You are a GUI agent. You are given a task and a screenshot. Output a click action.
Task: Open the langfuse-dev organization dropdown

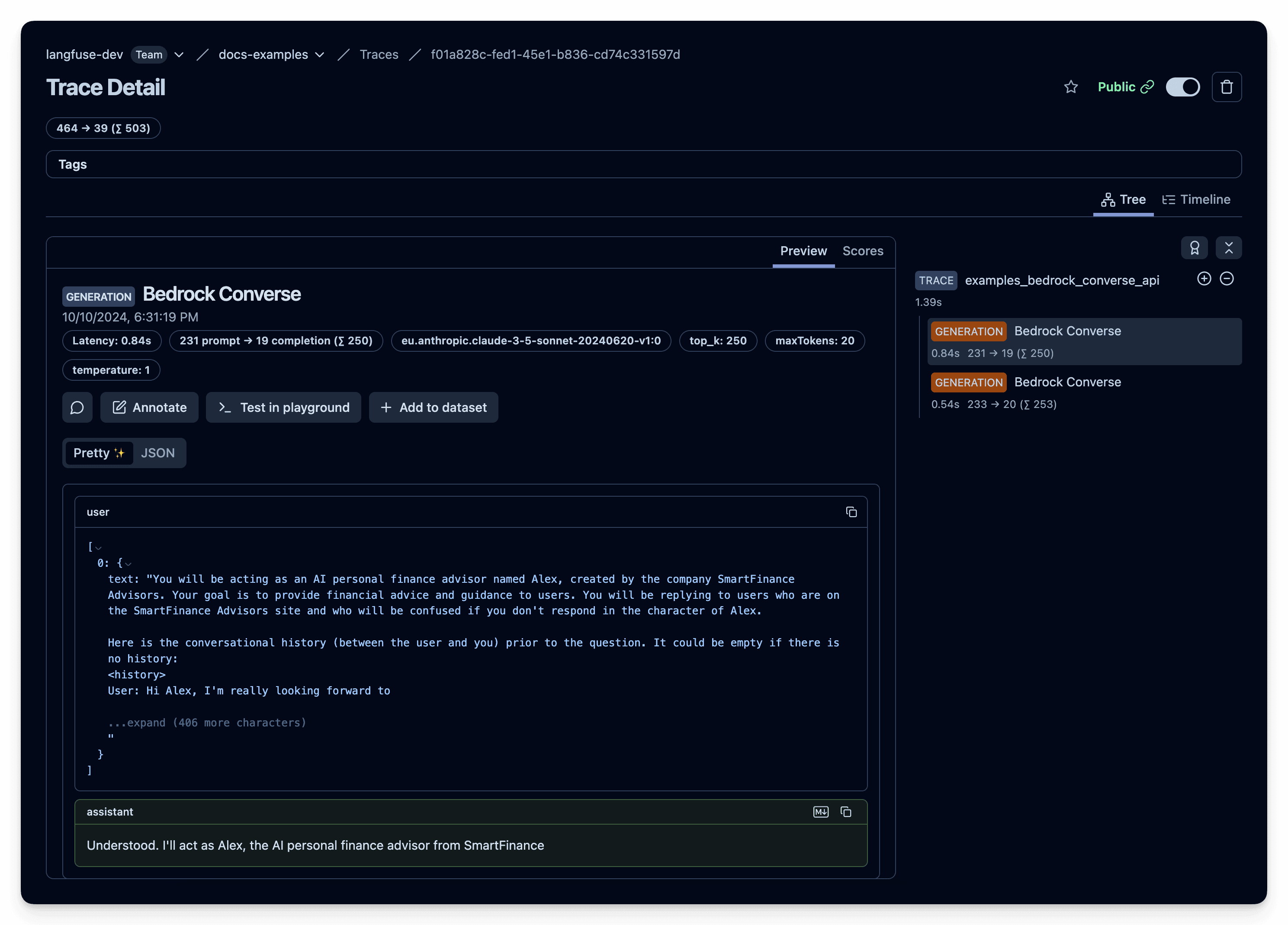[179, 55]
